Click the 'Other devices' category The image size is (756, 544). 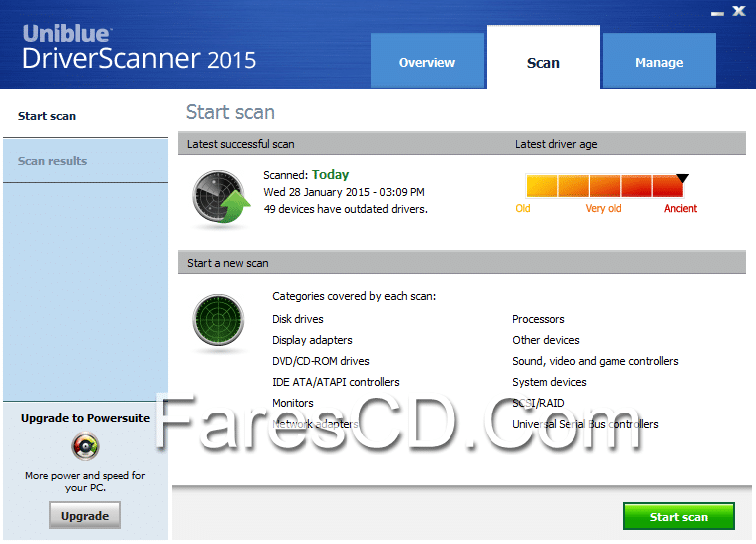point(546,340)
